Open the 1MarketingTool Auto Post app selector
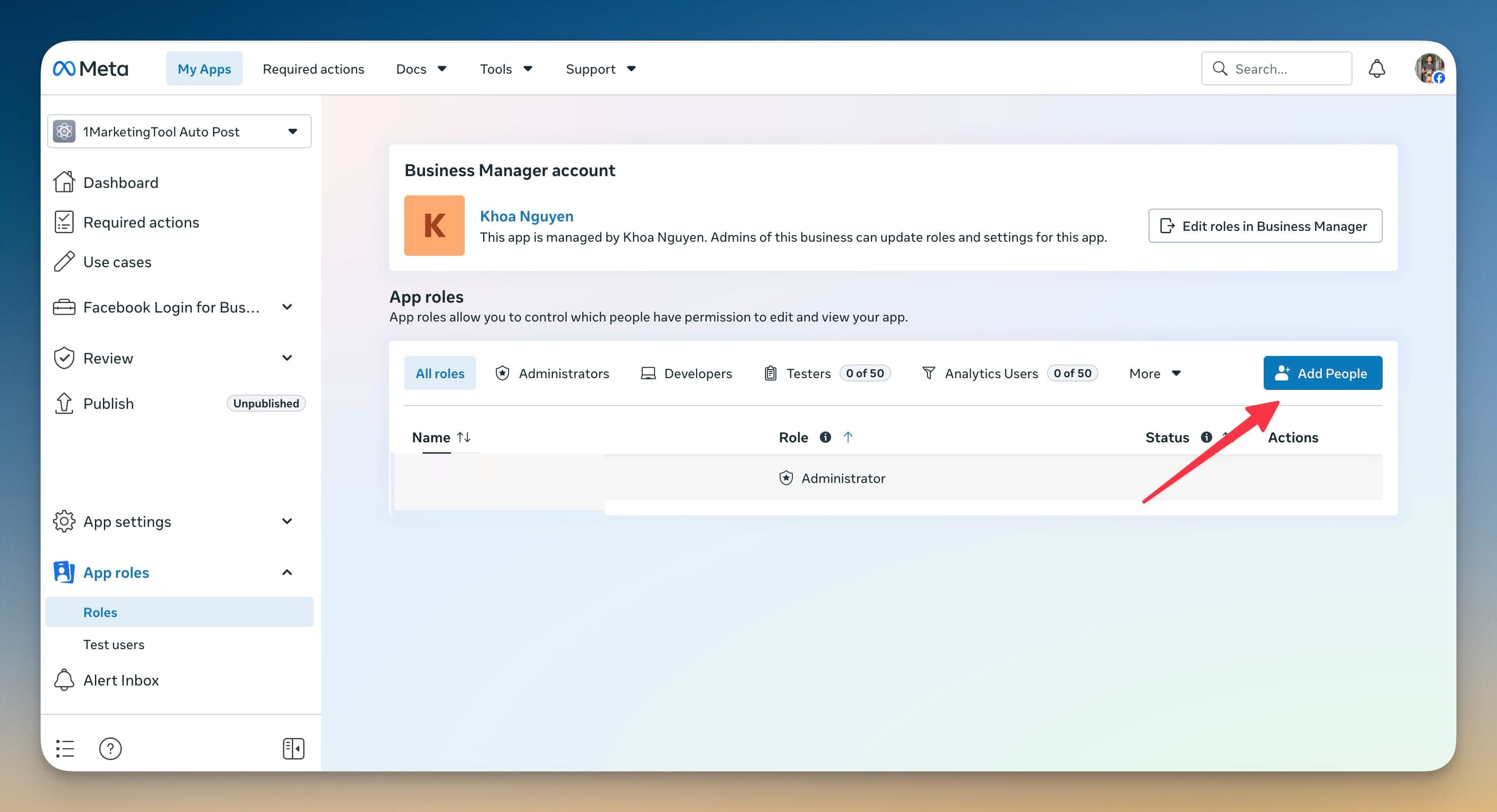Image resolution: width=1497 pixels, height=812 pixels. [179, 131]
